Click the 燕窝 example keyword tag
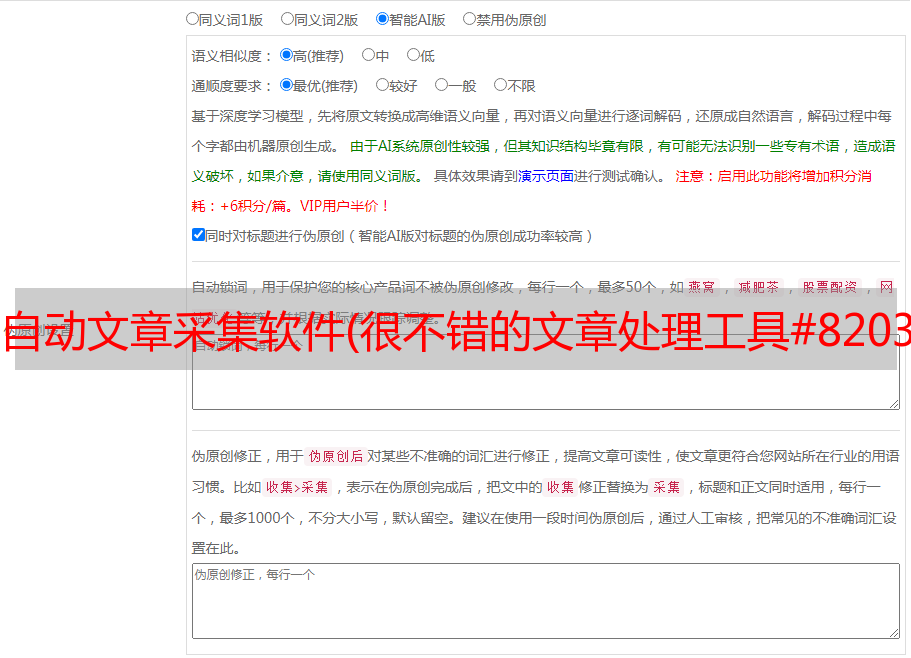The width and height of the screenshot is (911, 658). (x=702, y=287)
